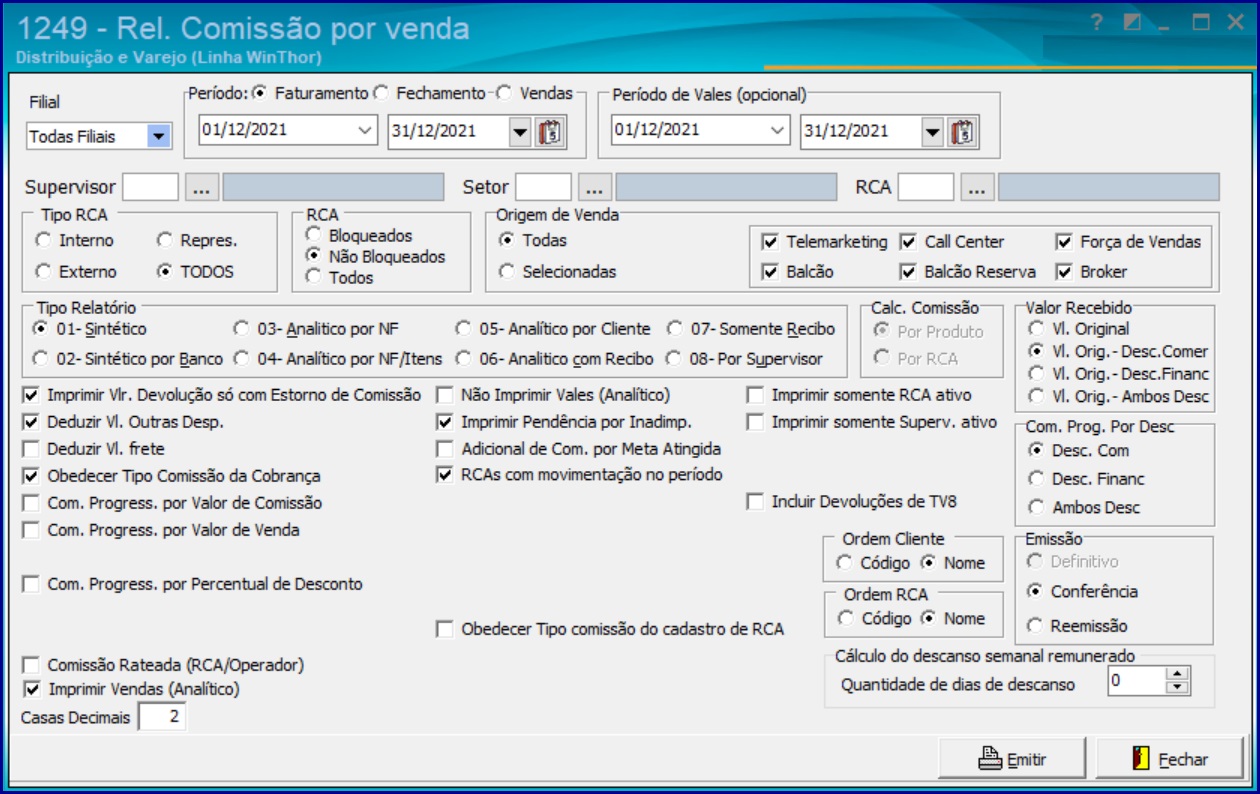Open Setor lookup ellipsis button

pyautogui.click(x=594, y=187)
